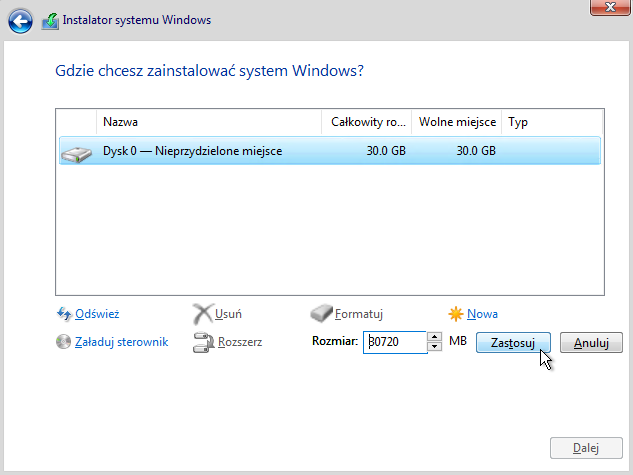
Task: Click the Formatuj option
Action: 358,314
